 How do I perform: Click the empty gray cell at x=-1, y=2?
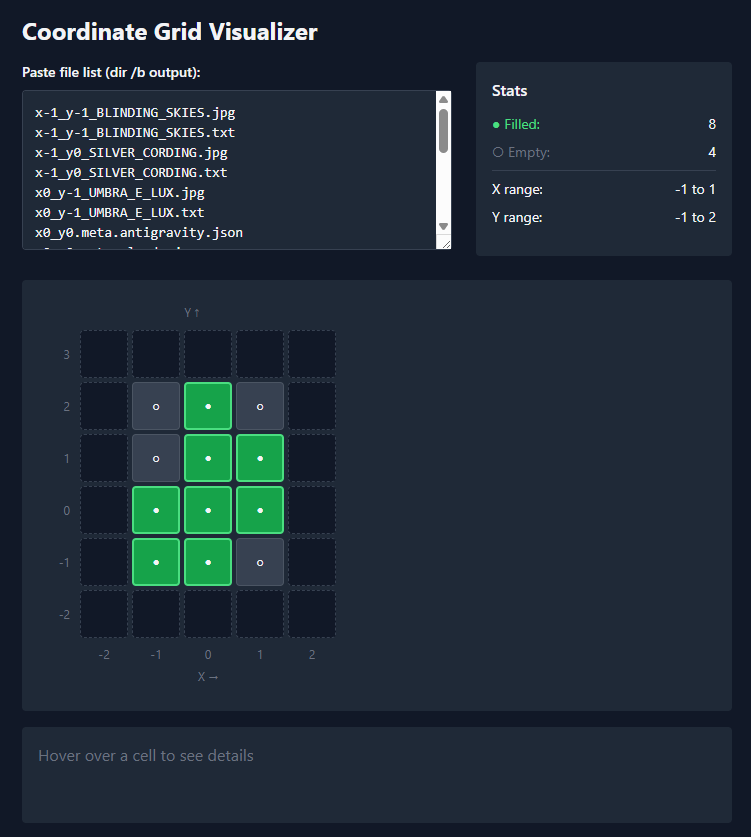156,406
